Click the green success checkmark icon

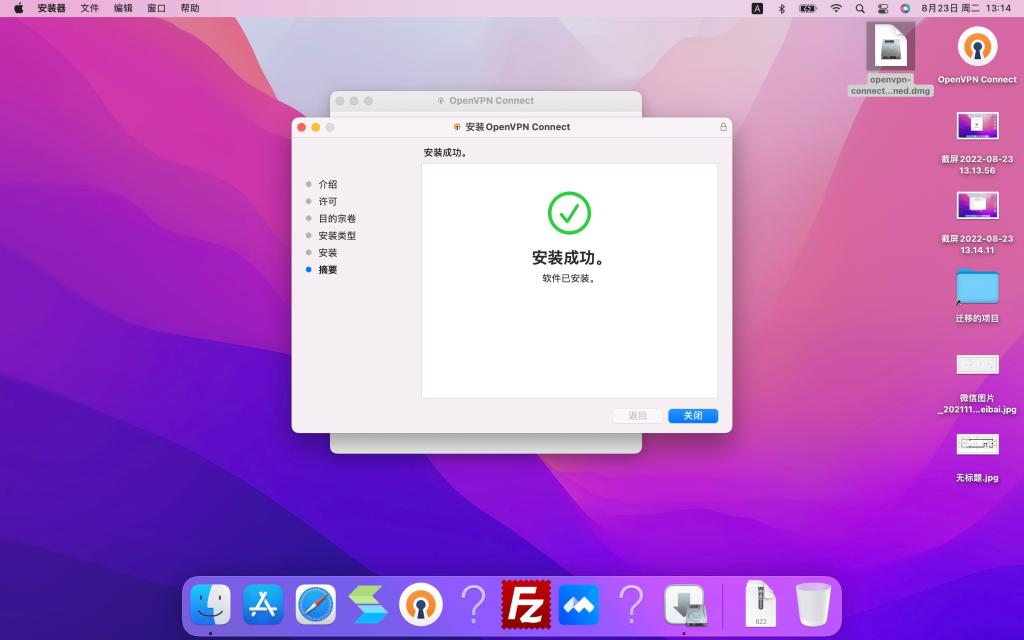tap(569, 213)
